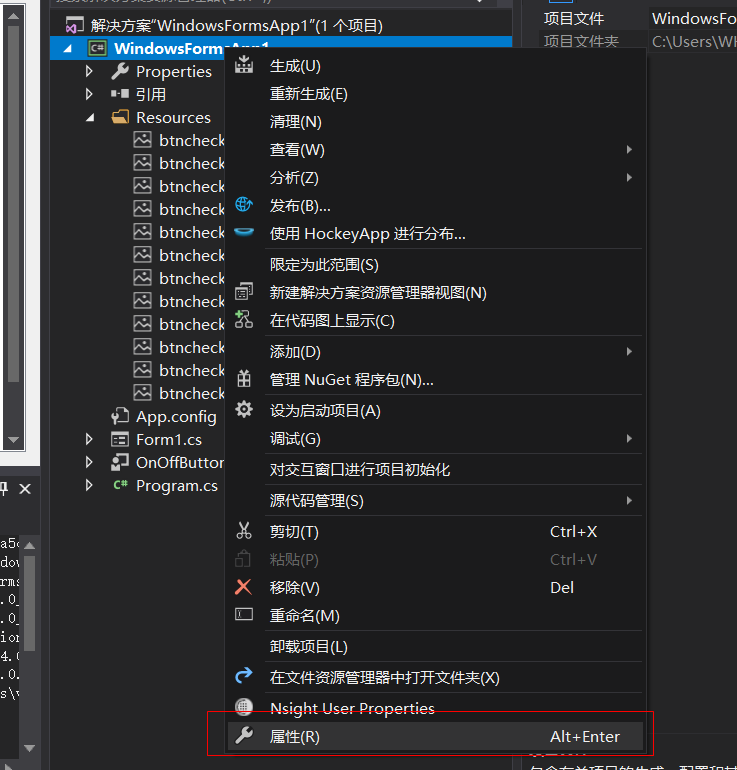Click the open folder in Explorer arrow icon
737x770 pixels.
[244, 676]
